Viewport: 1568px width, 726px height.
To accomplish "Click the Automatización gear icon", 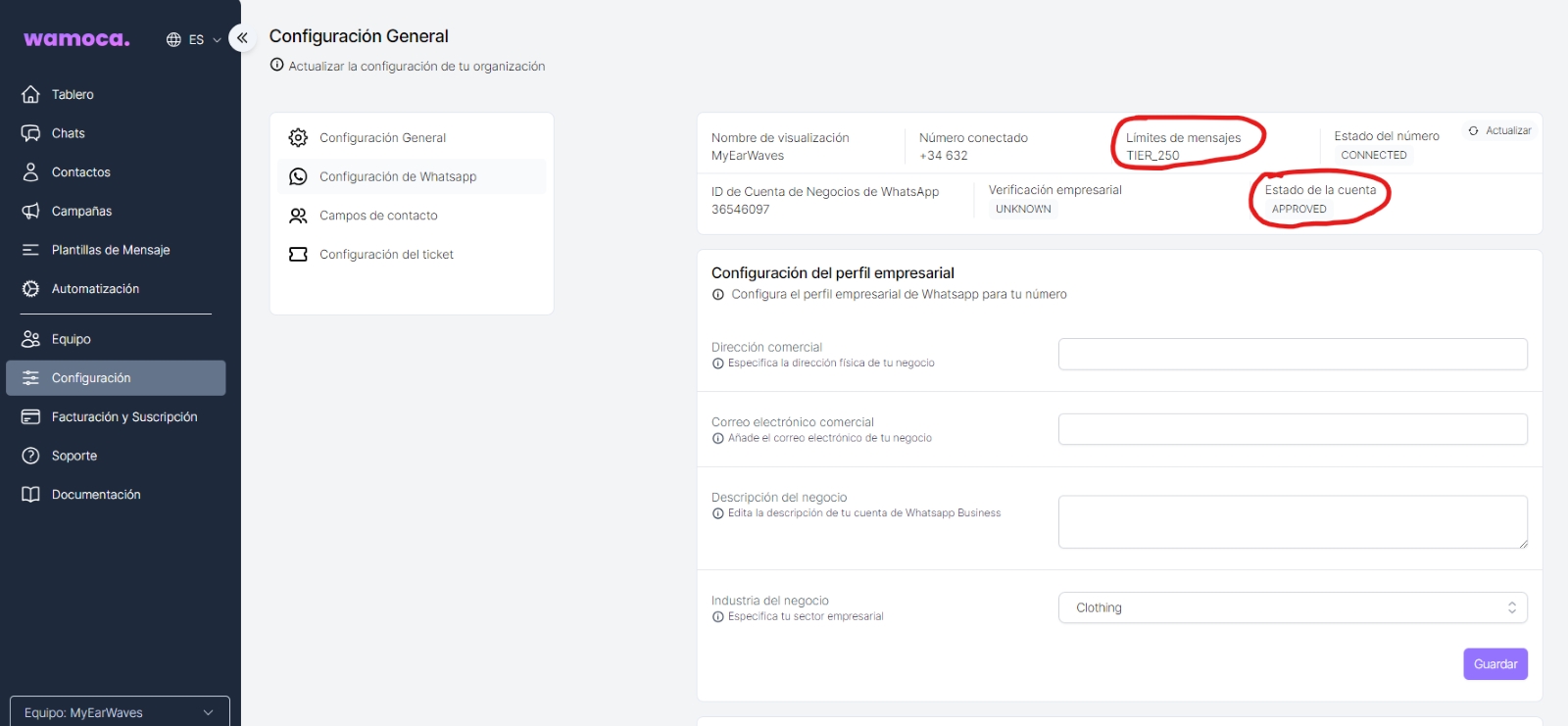I will (x=31, y=289).
